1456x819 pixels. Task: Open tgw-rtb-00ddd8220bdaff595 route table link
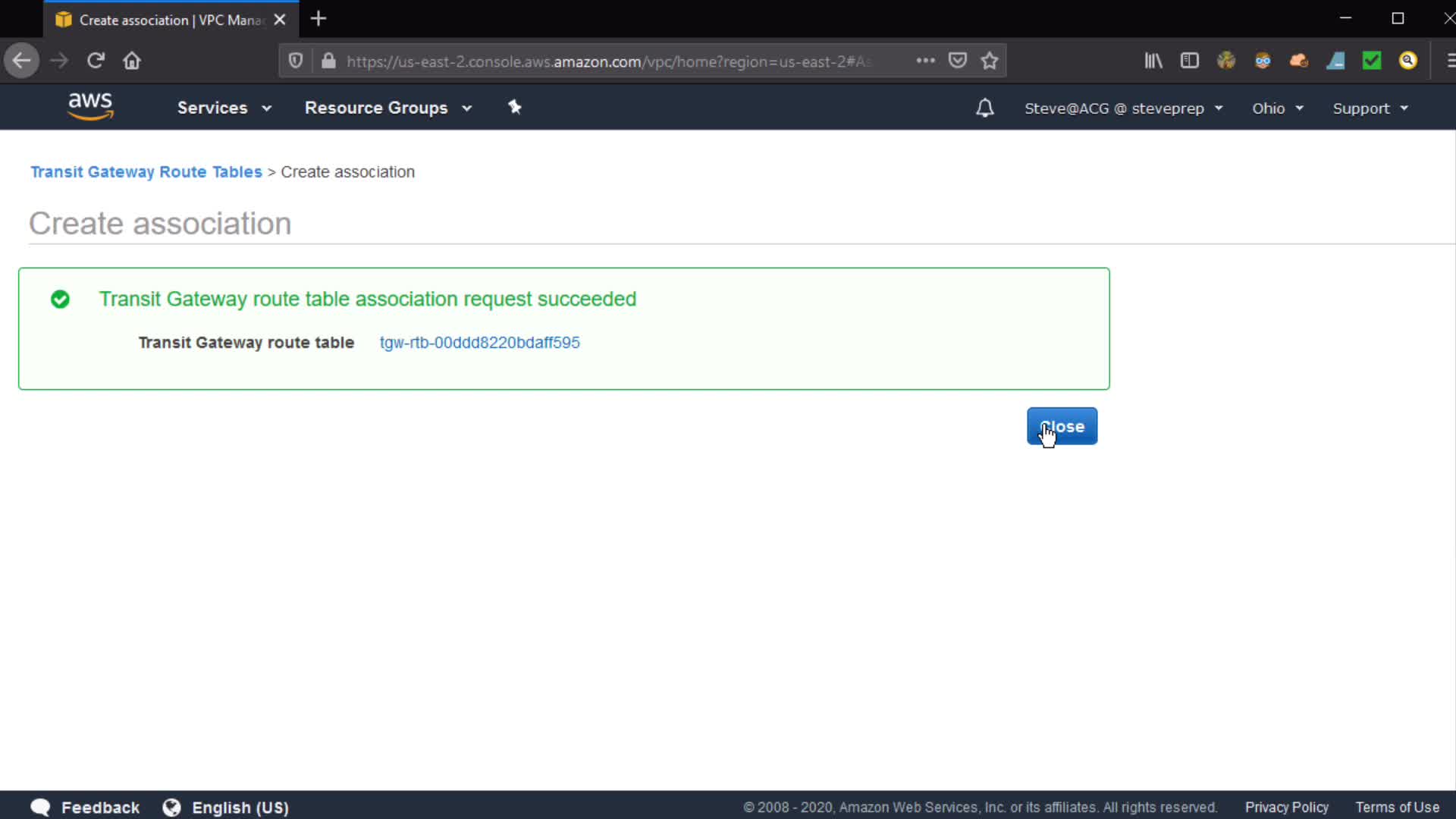click(479, 343)
